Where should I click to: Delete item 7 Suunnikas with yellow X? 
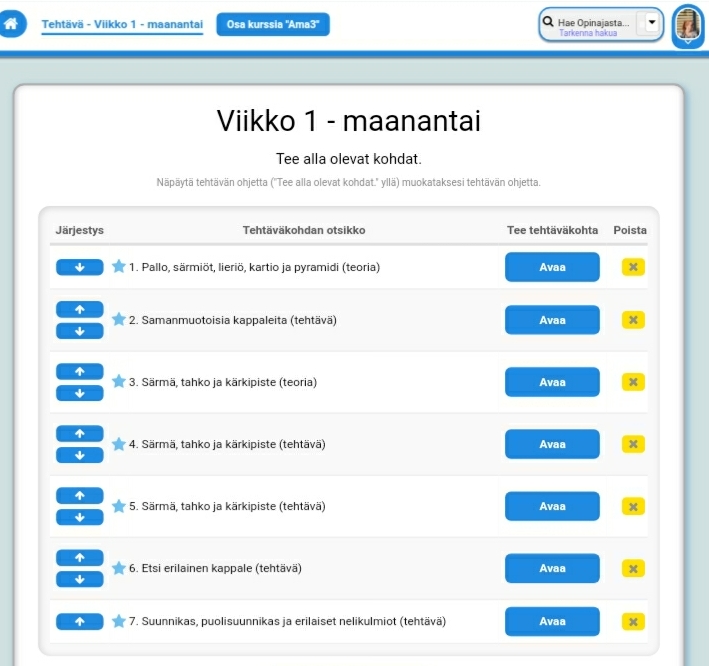[632, 622]
